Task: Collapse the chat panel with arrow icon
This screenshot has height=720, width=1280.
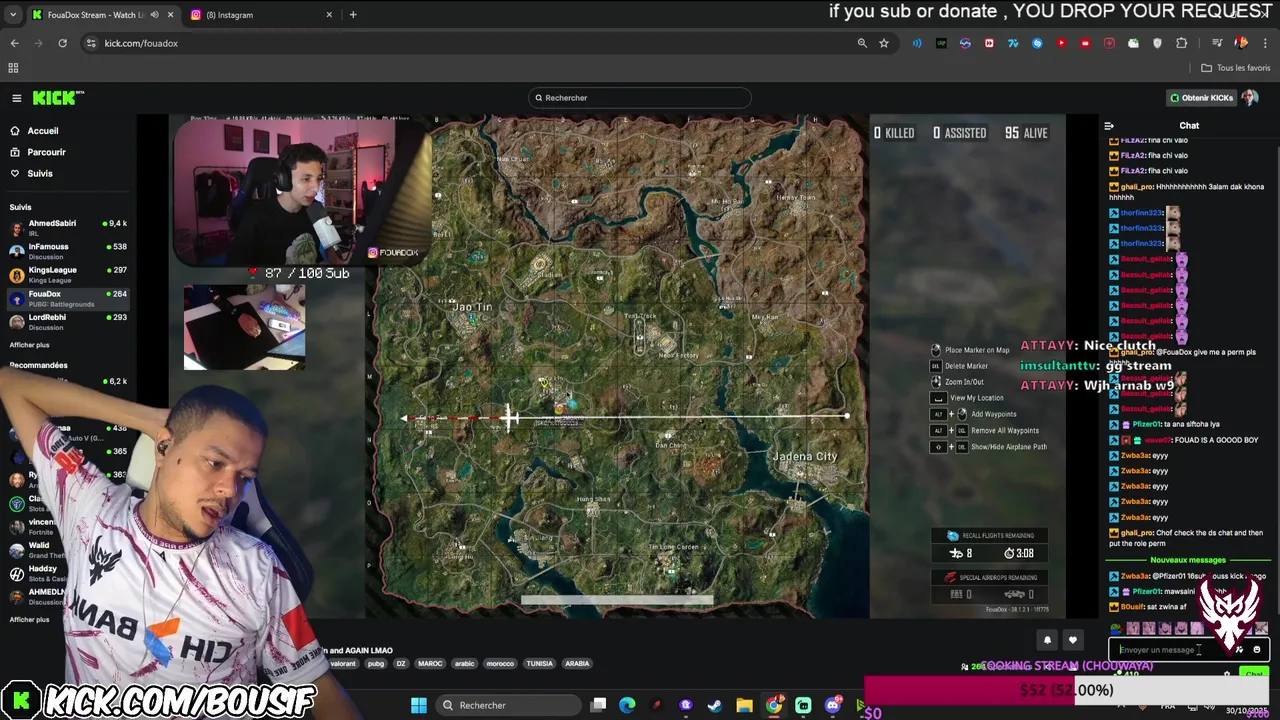Action: click(1109, 126)
